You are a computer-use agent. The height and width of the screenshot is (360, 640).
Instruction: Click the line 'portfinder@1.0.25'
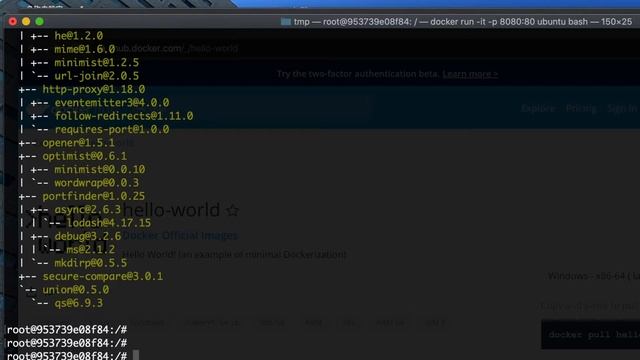click(x=94, y=196)
